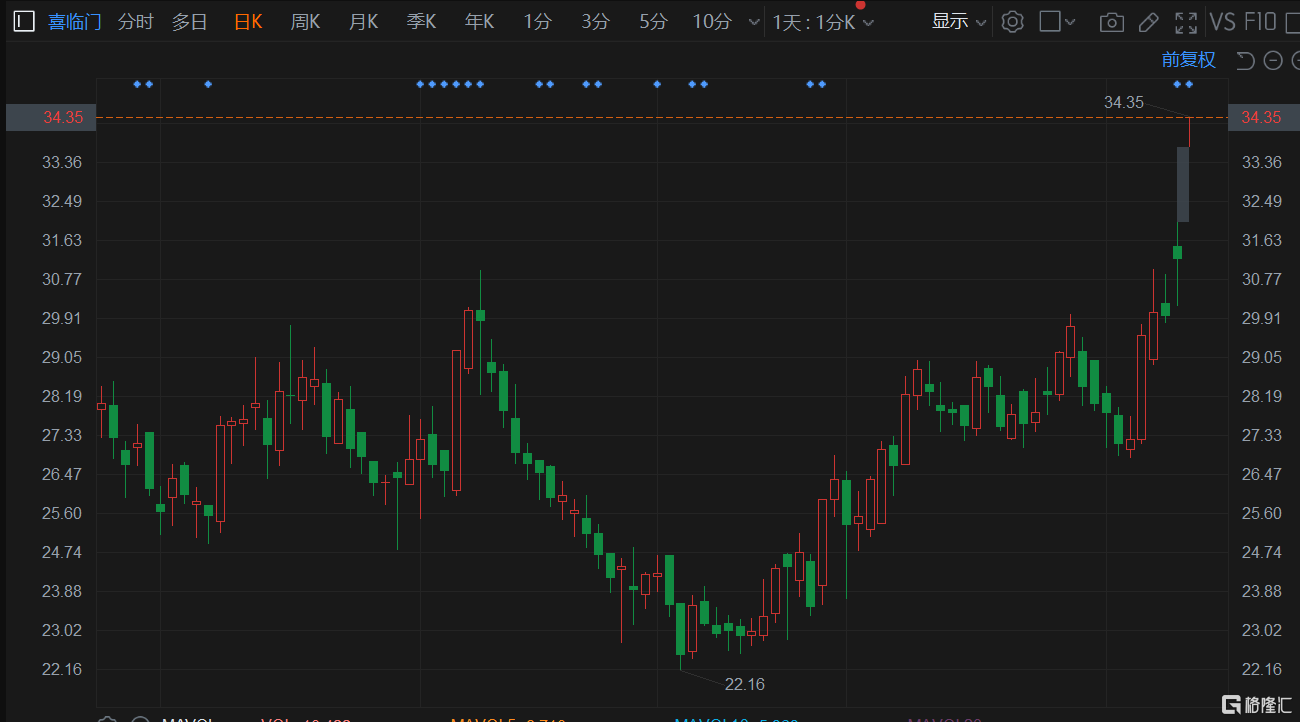Image resolution: width=1300 pixels, height=722 pixels.
Task: Click the 喜临门 stock name
Action: [x=75, y=21]
